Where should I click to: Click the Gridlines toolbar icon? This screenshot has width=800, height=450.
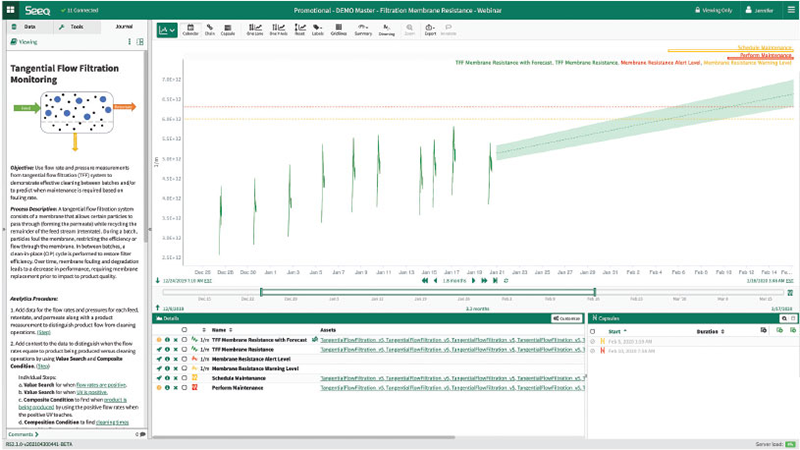tap(339, 30)
